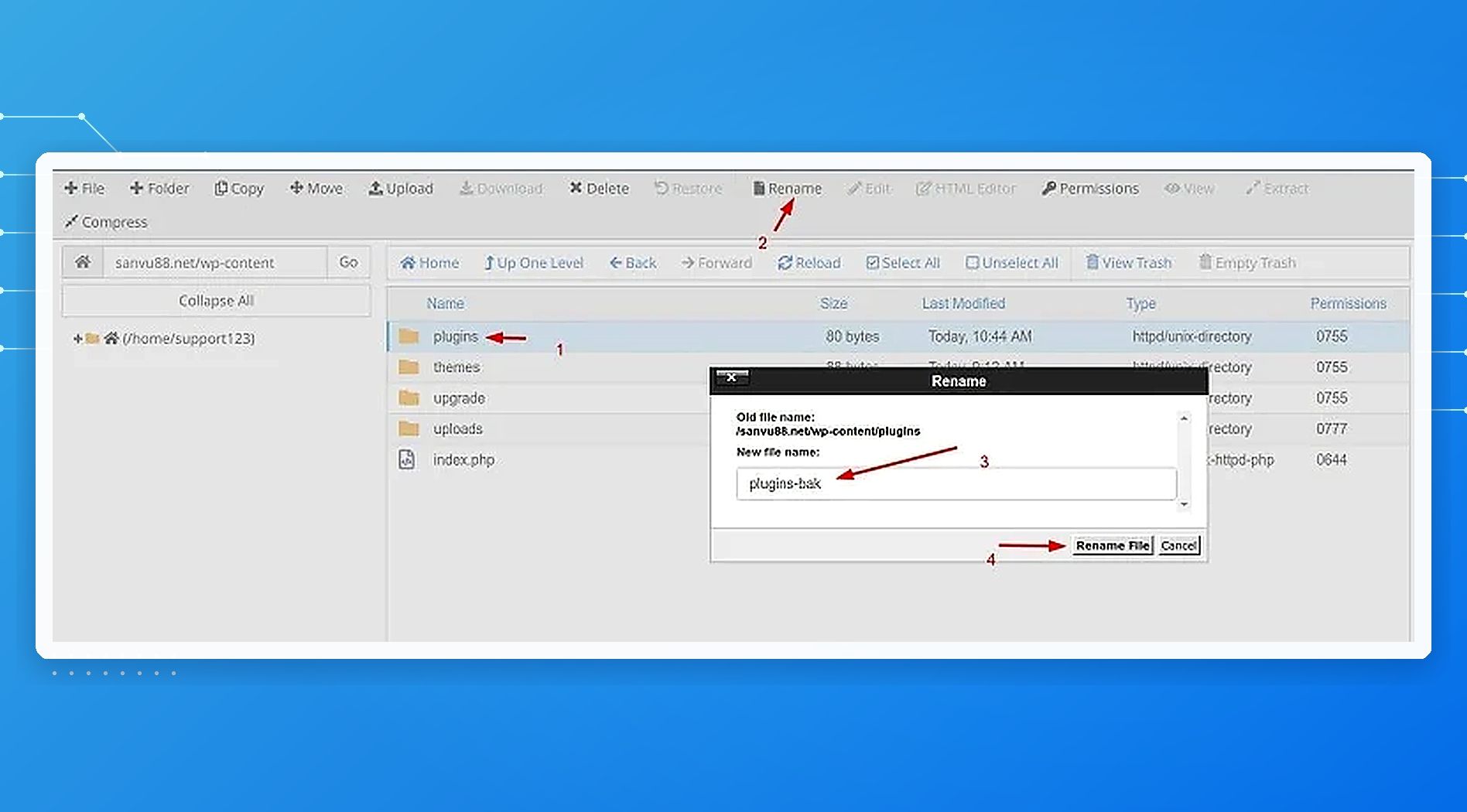Viewport: 1467px width, 812px height.
Task: Create a new Folder from toolbar
Action: point(159,188)
